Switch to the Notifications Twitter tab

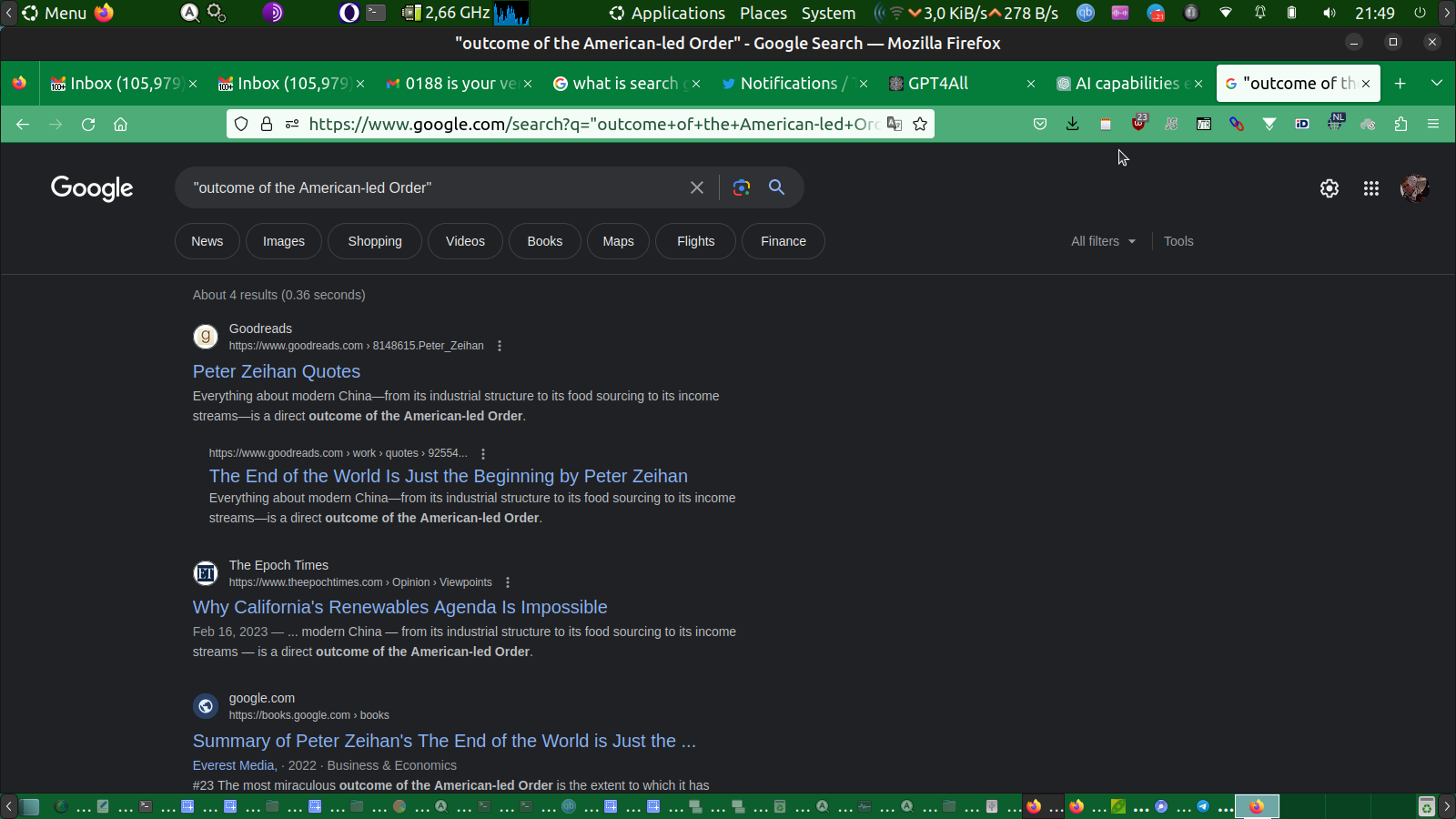pos(794,84)
